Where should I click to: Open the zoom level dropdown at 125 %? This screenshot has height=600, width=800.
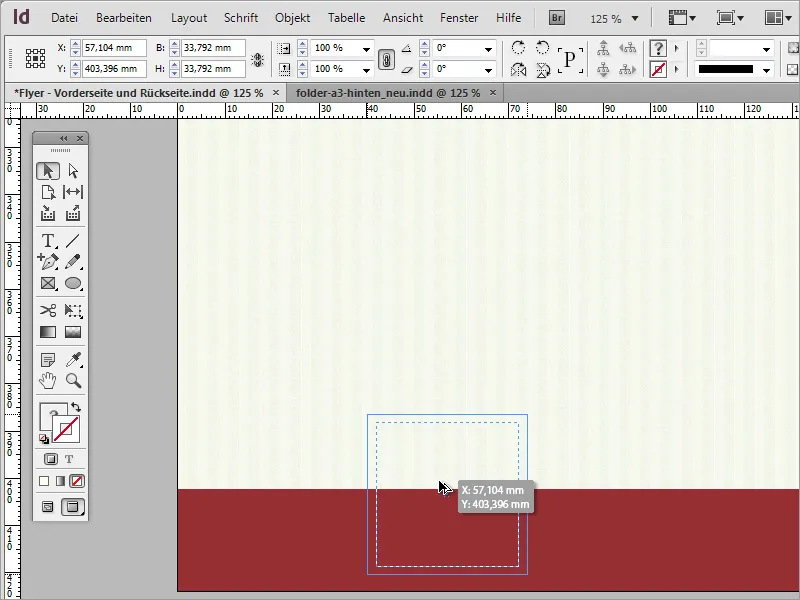(x=635, y=18)
